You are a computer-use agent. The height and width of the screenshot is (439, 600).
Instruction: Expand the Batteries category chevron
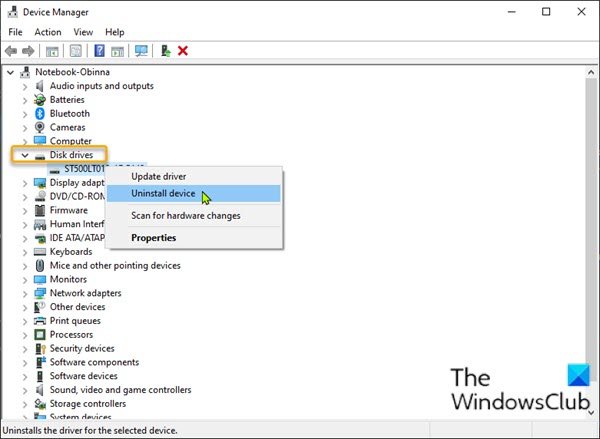(x=25, y=100)
